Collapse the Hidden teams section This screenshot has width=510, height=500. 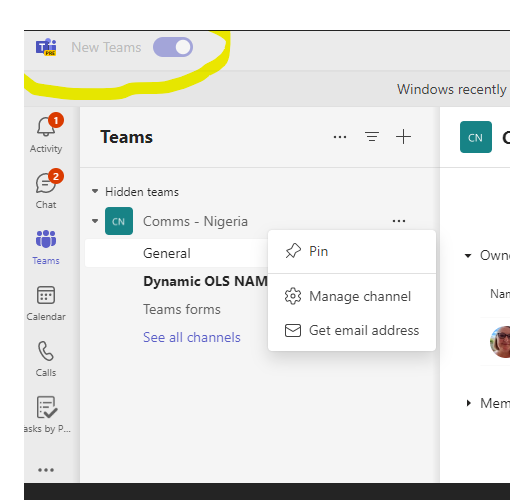tap(95, 191)
